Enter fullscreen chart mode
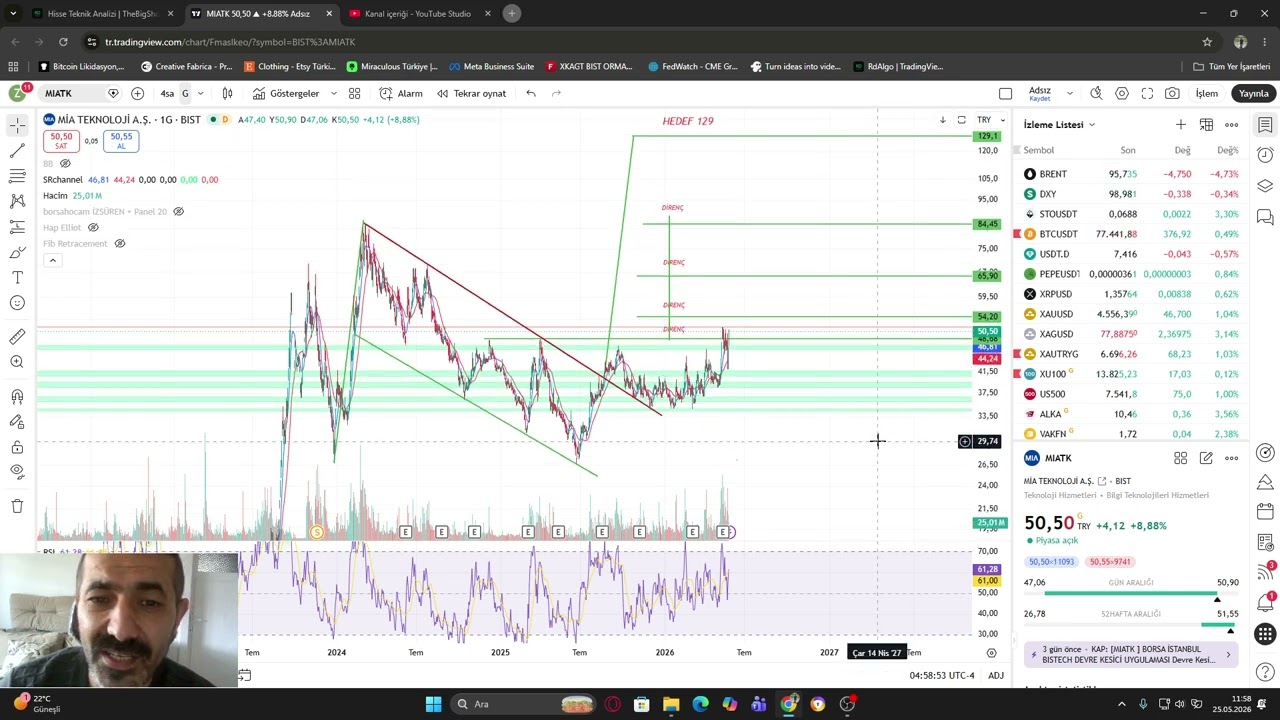Screen dimensions: 1280x720 (x=1147, y=93)
